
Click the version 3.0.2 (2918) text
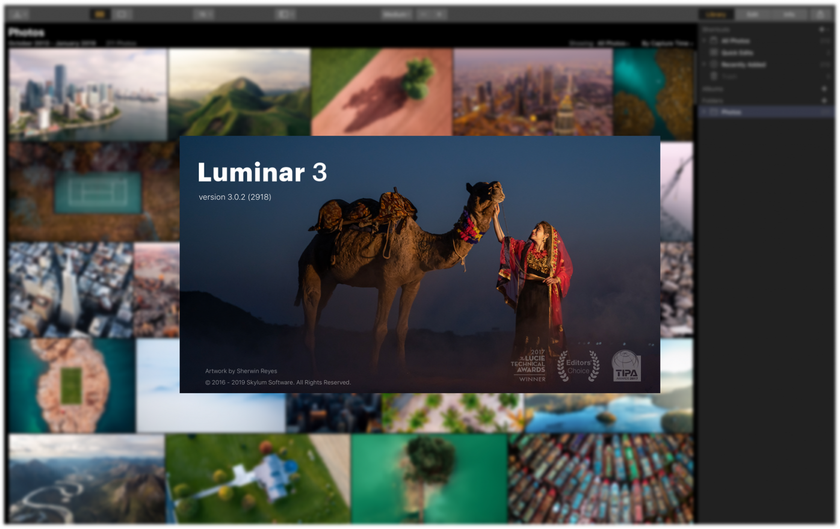click(235, 197)
